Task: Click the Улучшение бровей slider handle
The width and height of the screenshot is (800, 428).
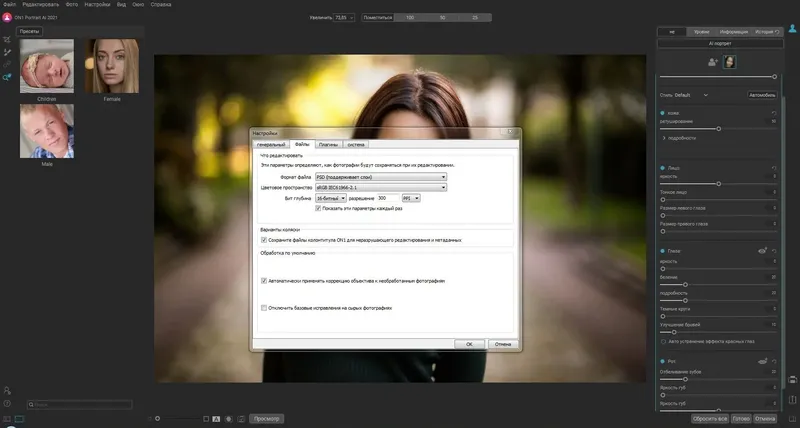Action: pos(673,332)
